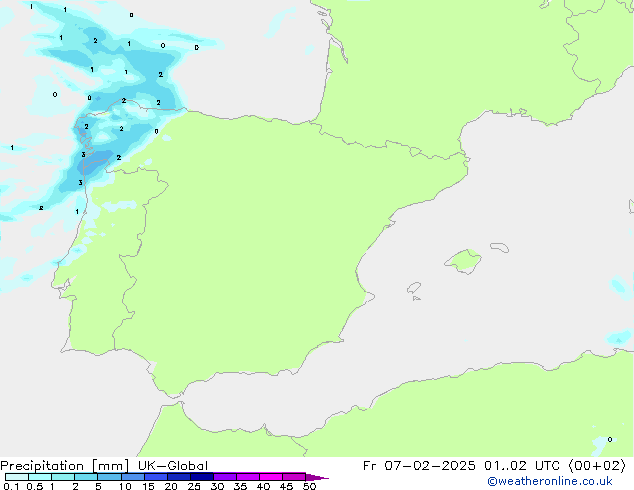Click the "25" legend scale label
The image size is (634, 490).
click(194, 486)
